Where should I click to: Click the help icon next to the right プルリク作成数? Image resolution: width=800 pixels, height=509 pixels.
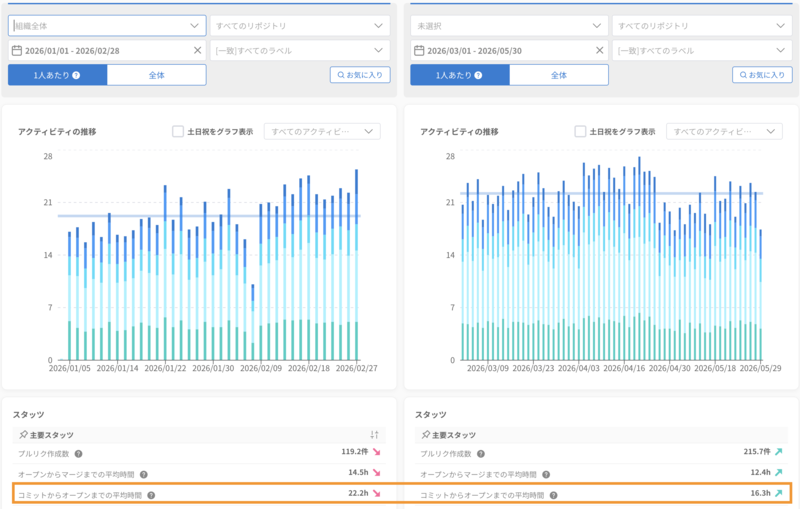pyautogui.click(x=481, y=453)
